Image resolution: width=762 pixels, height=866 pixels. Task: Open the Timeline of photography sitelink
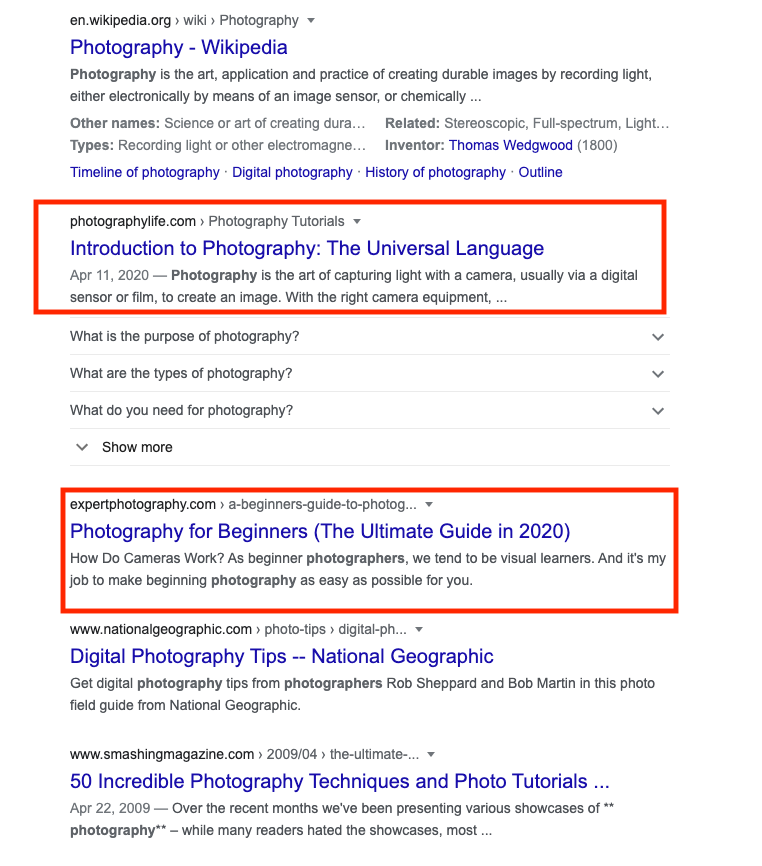145,172
